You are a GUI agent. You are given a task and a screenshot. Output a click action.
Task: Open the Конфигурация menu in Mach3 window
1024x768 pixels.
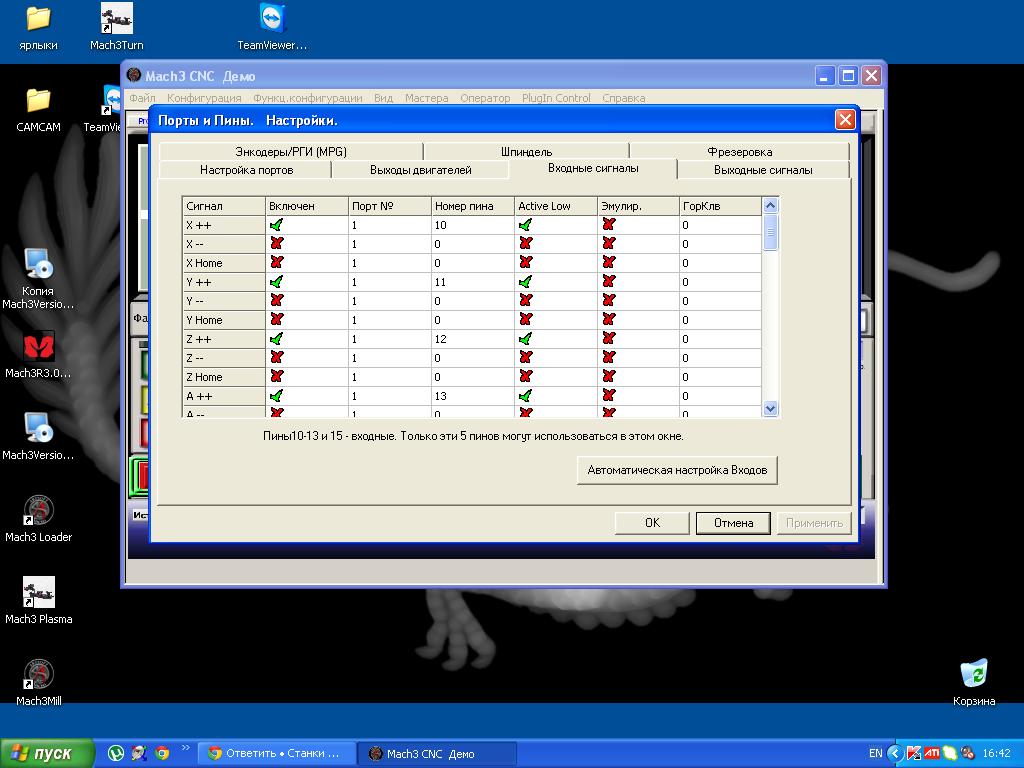pos(204,98)
